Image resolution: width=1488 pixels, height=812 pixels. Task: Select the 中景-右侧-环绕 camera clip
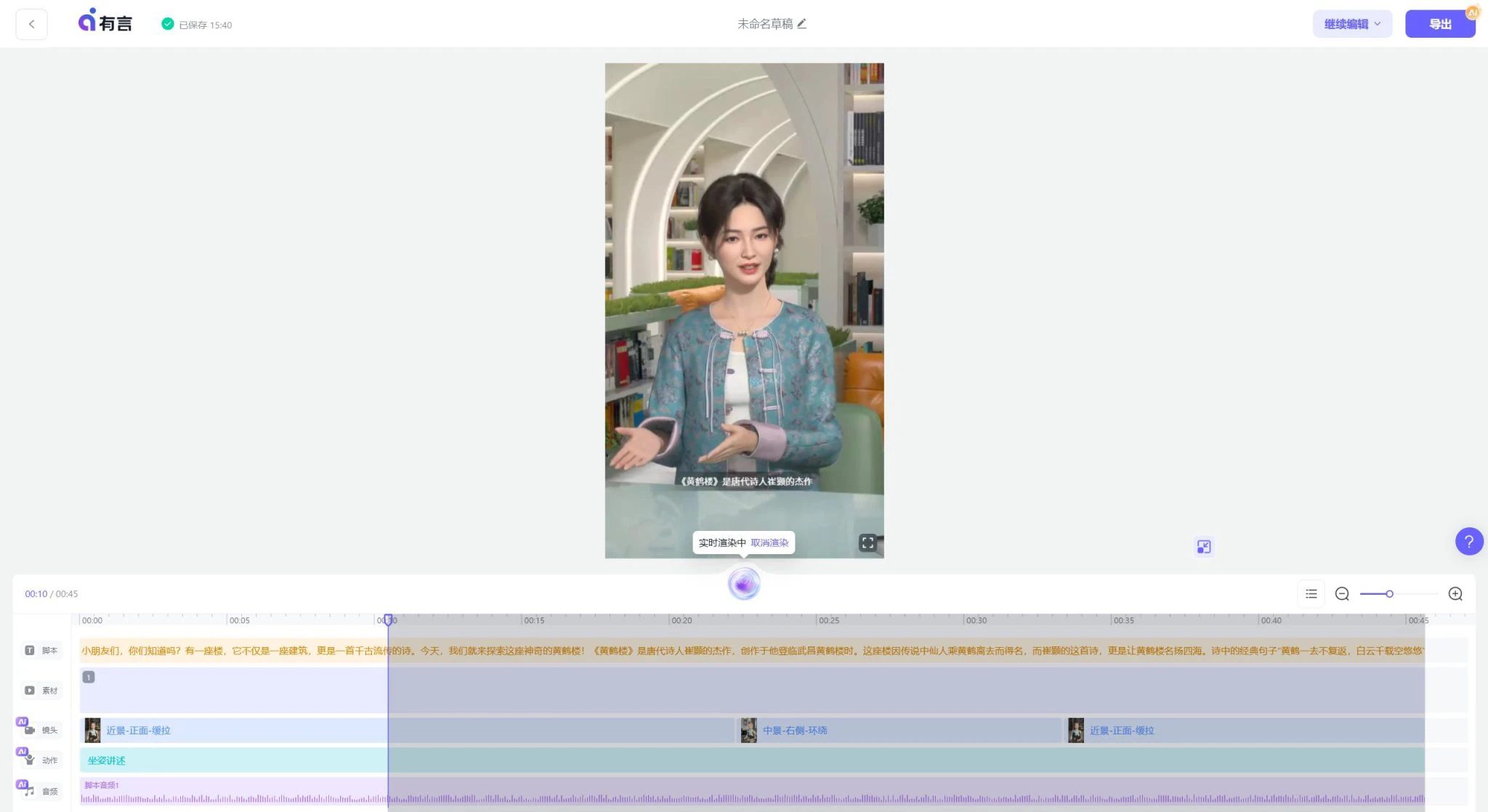[794, 730]
